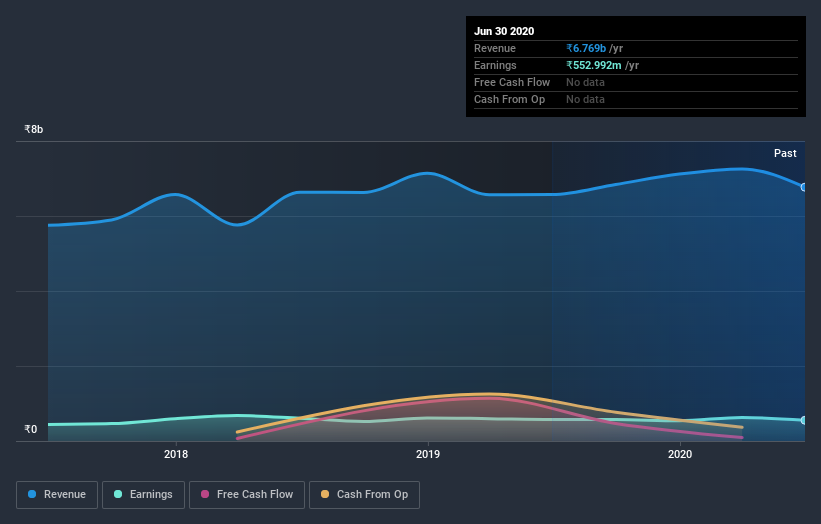Click the Free Cash Flow tooltip row label
Viewport: 821px width, 524px height.
[x=512, y=82]
